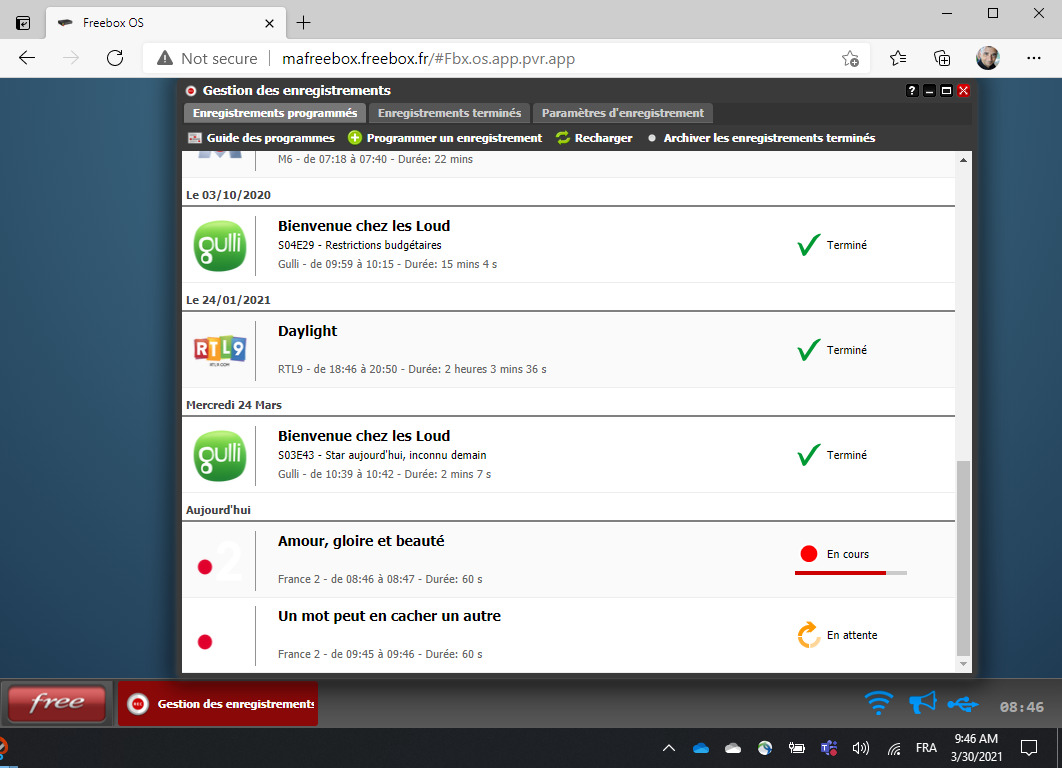Select the Gulli logo of the S03E43 recording

(220, 455)
